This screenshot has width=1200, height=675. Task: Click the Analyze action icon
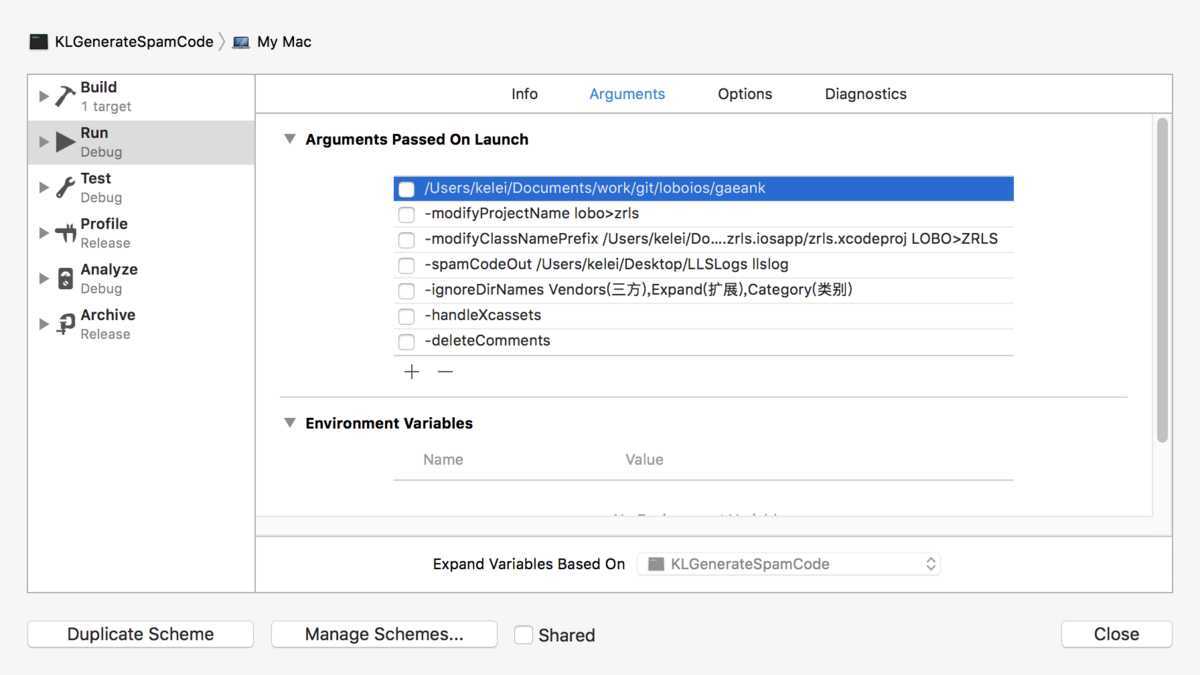point(65,278)
